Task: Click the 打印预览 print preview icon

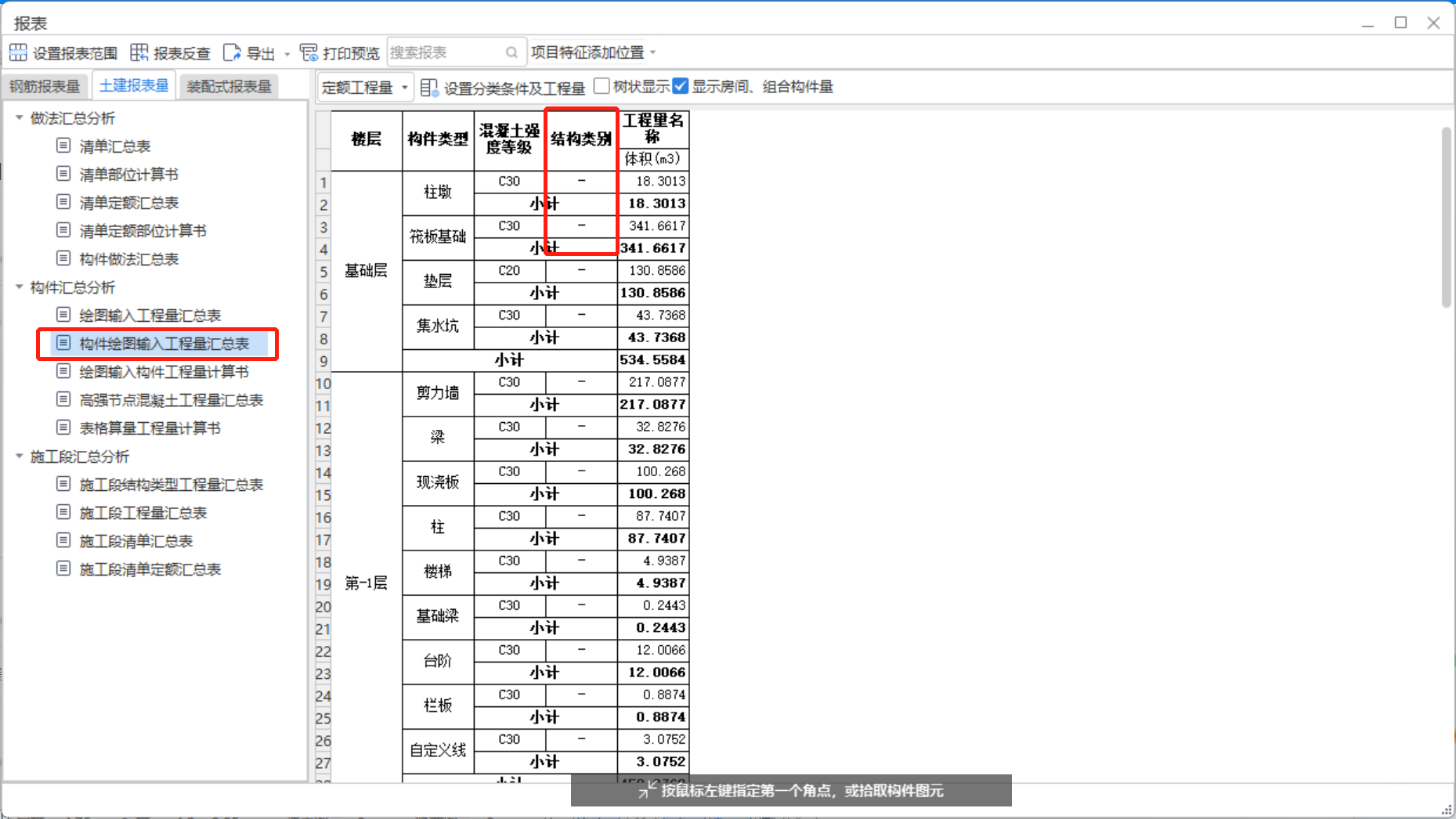Action: [309, 52]
